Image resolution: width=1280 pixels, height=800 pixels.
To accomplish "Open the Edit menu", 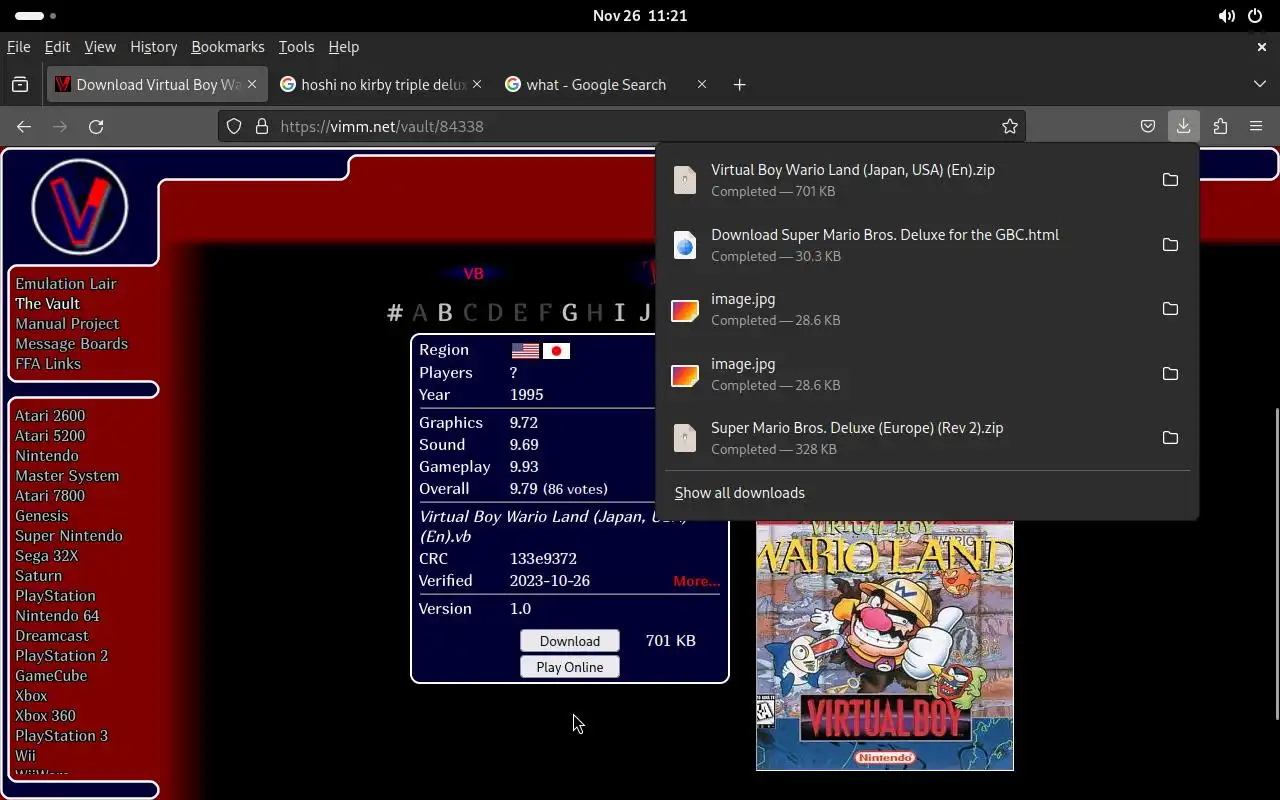I will [57, 47].
